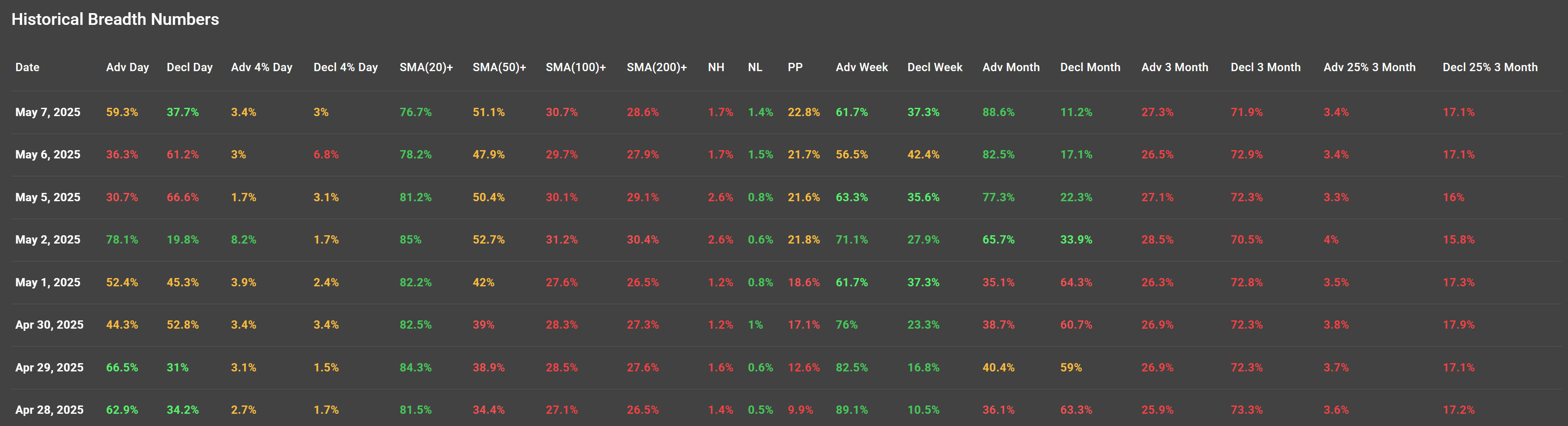The width and height of the screenshot is (1568, 426).
Task: Click the Decl 25% 3 Month header
Action: pyautogui.click(x=1490, y=67)
